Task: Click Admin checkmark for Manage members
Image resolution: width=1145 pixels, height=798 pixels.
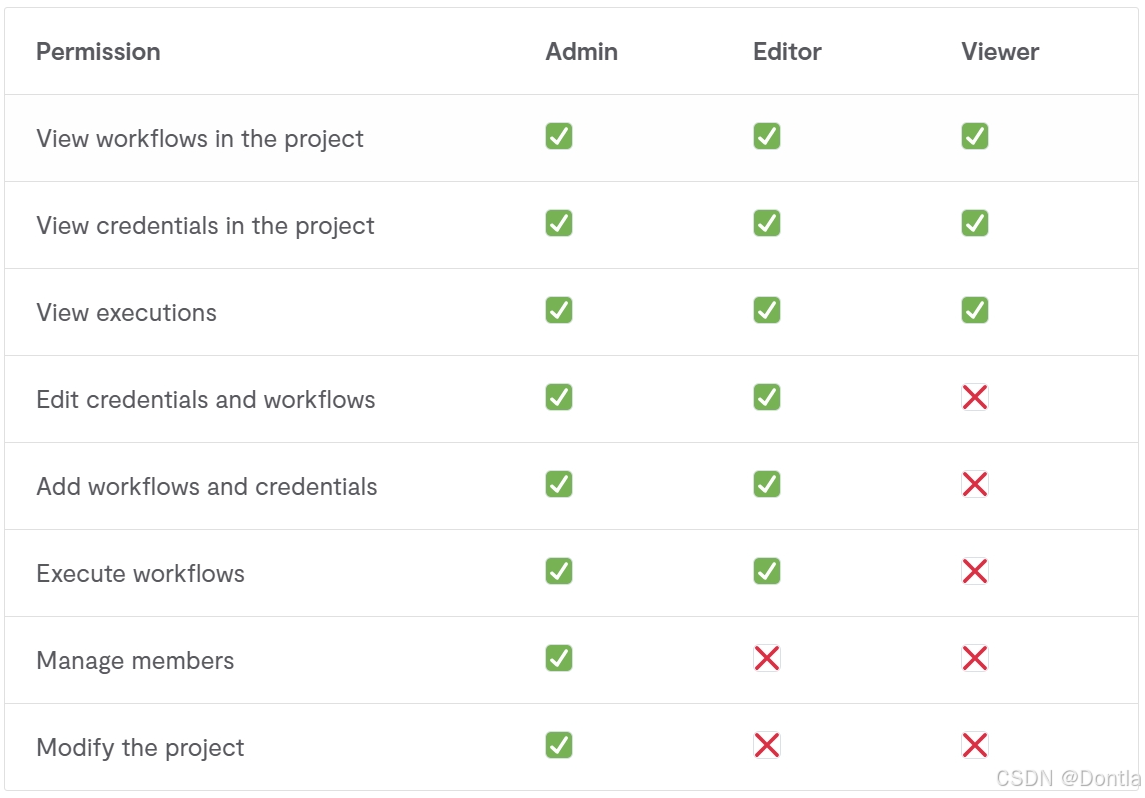Action: coord(559,658)
